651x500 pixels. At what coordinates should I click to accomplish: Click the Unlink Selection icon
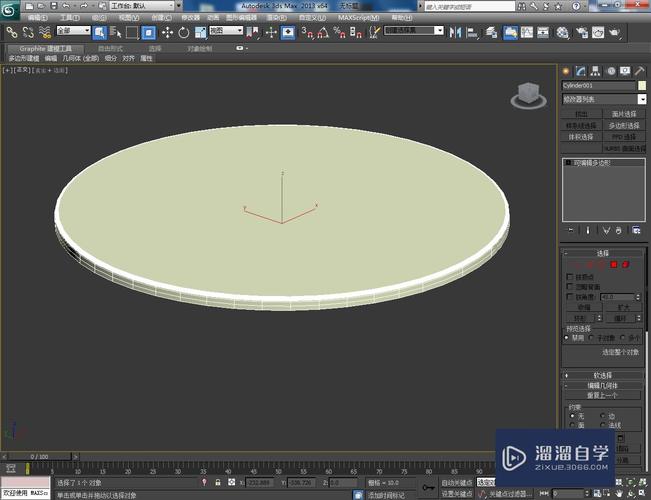[x=28, y=32]
